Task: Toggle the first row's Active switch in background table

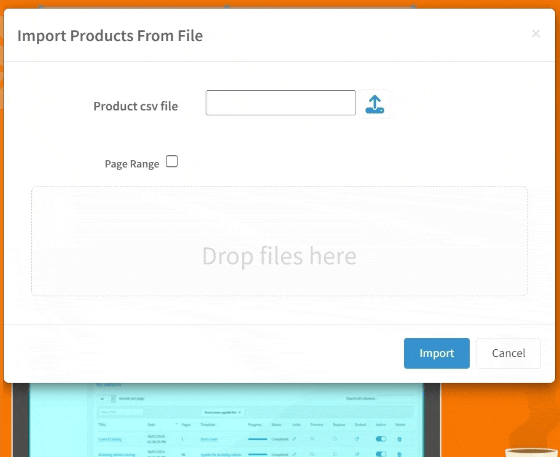Action: click(381, 439)
